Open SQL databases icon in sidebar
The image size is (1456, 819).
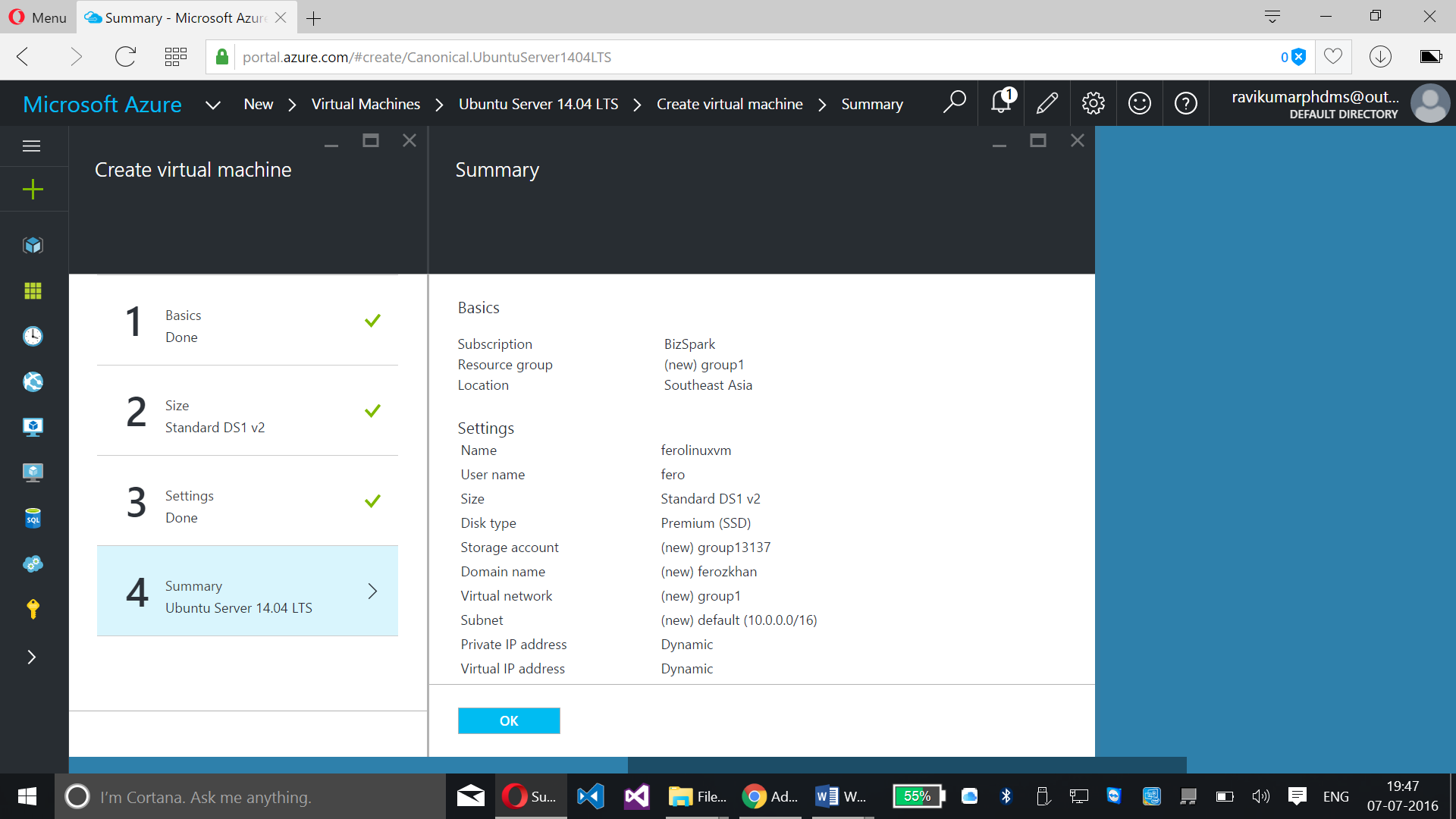(33, 518)
